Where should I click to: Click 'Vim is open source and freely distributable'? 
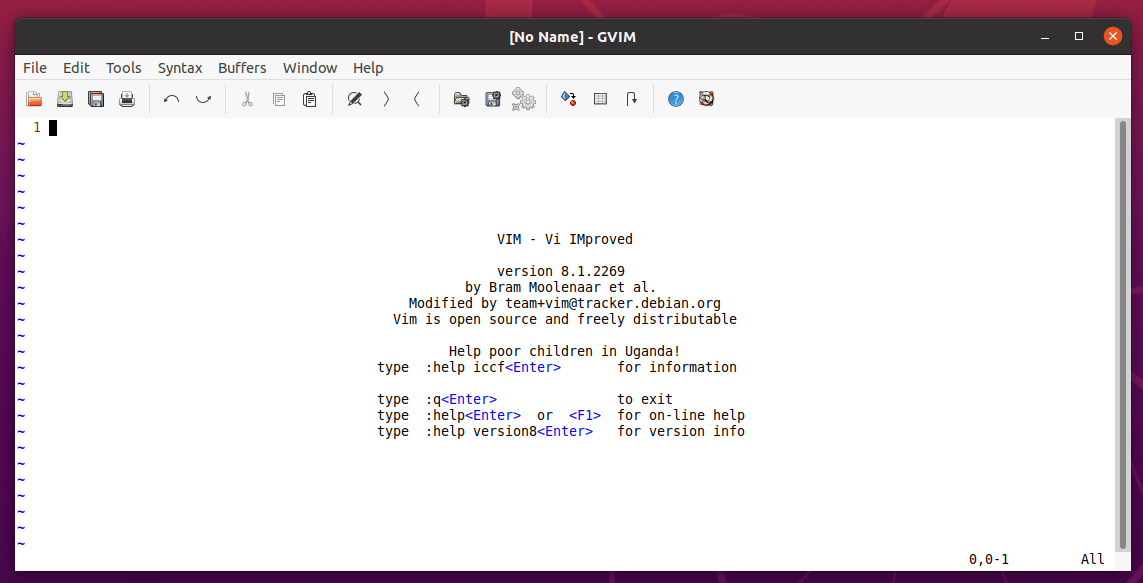tap(565, 319)
